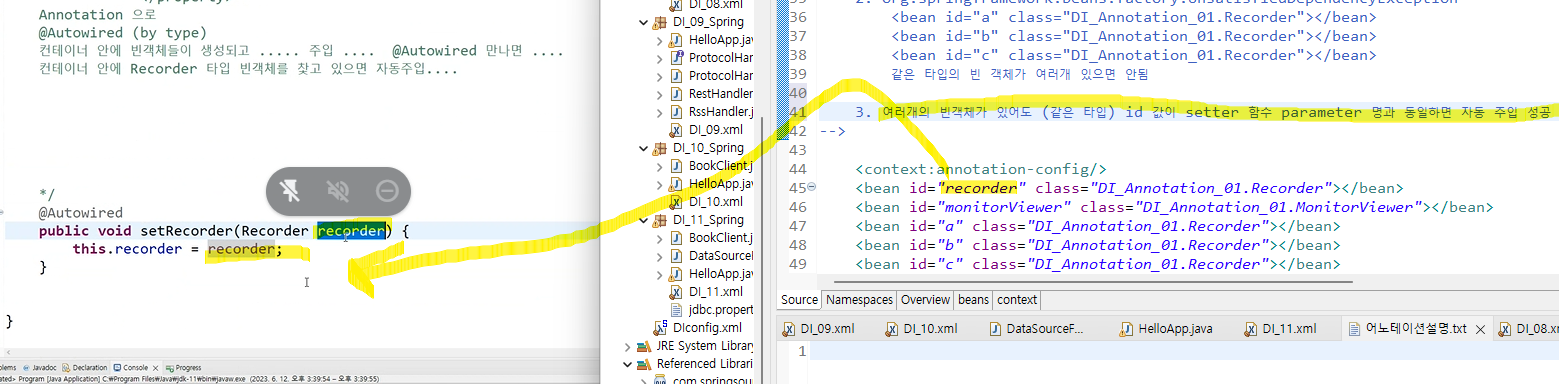Expand the RestHandler class node
The width and height of the screenshot is (1559, 384).
pos(659,93)
